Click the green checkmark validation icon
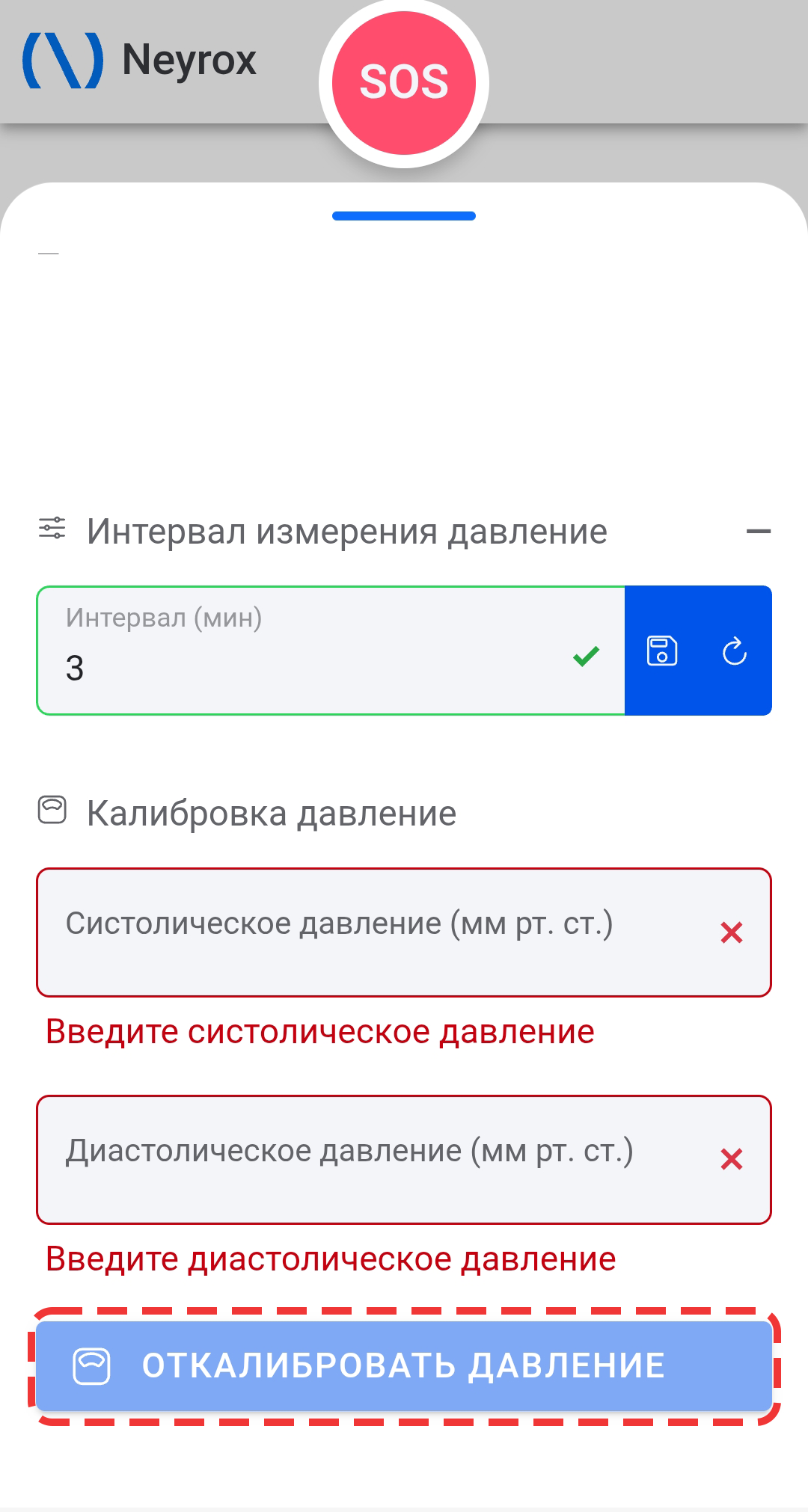This screenshot has width=808, height=1512. (586, 656)
